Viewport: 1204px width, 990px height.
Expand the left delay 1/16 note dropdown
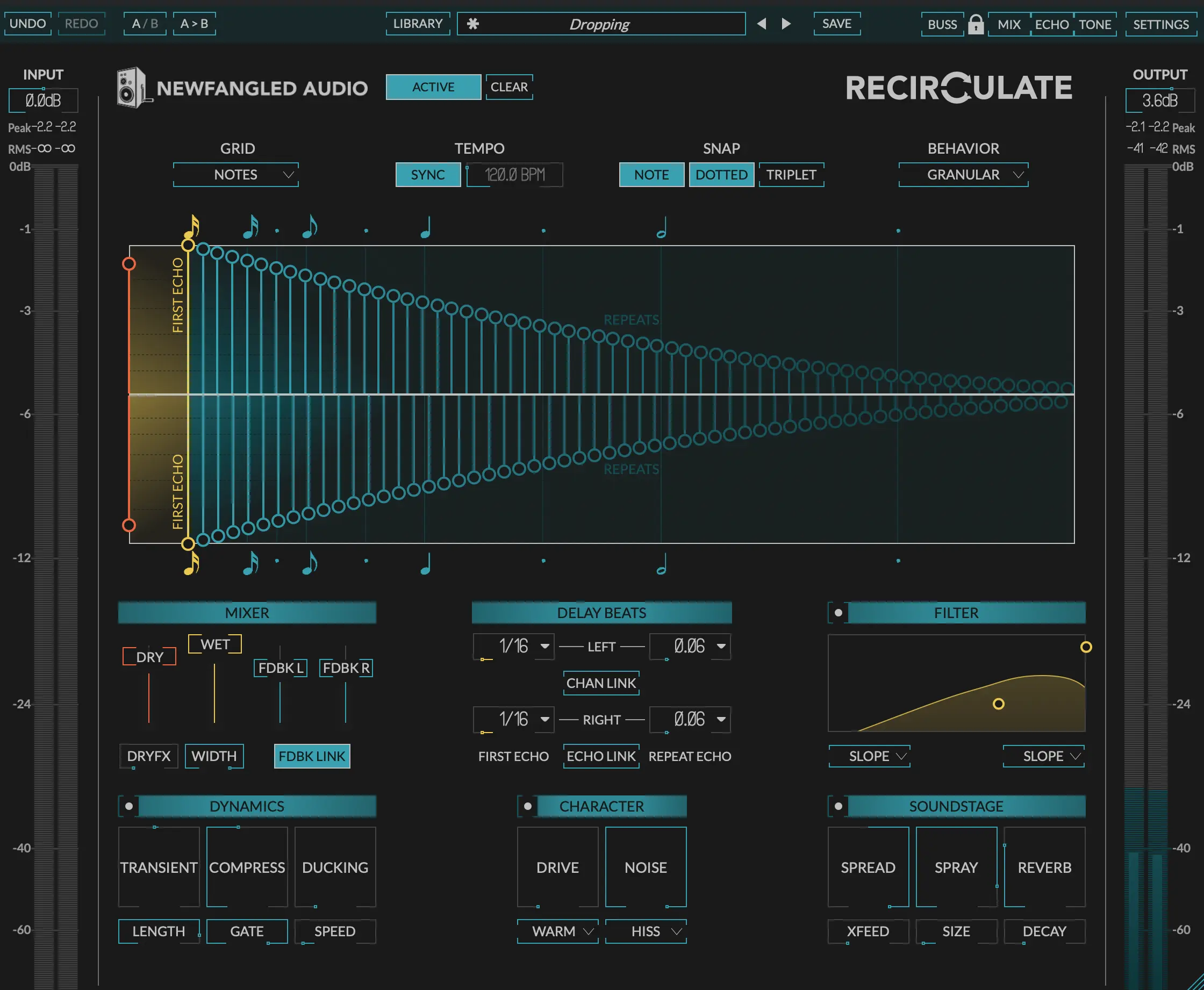(x=513, y=646)
